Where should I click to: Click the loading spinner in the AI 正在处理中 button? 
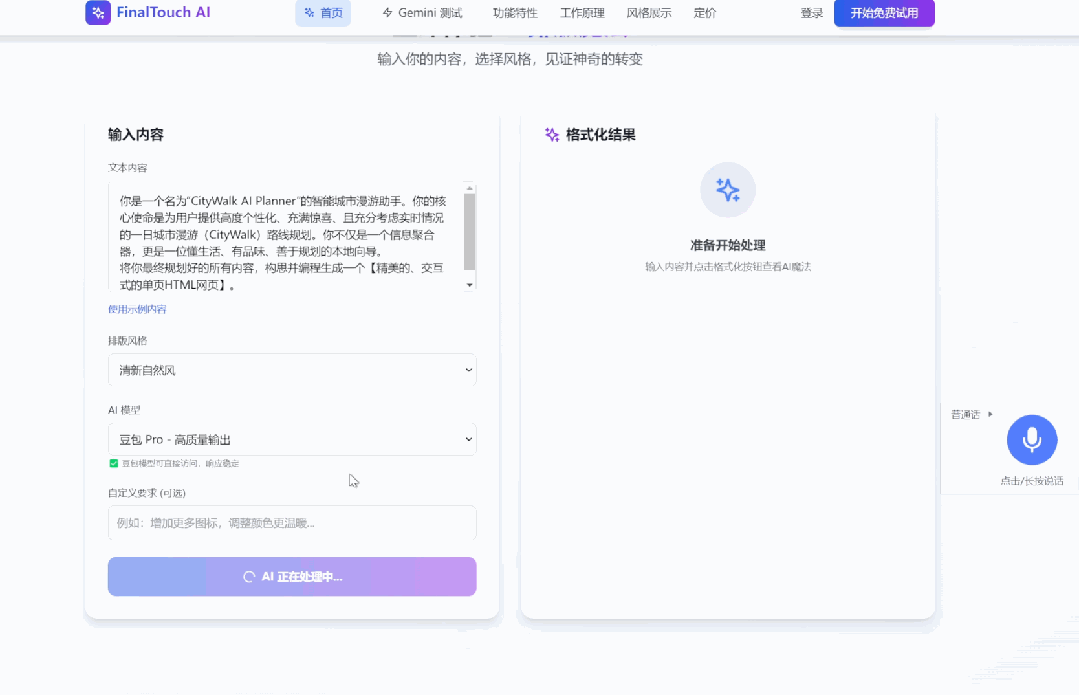(249, 577)
